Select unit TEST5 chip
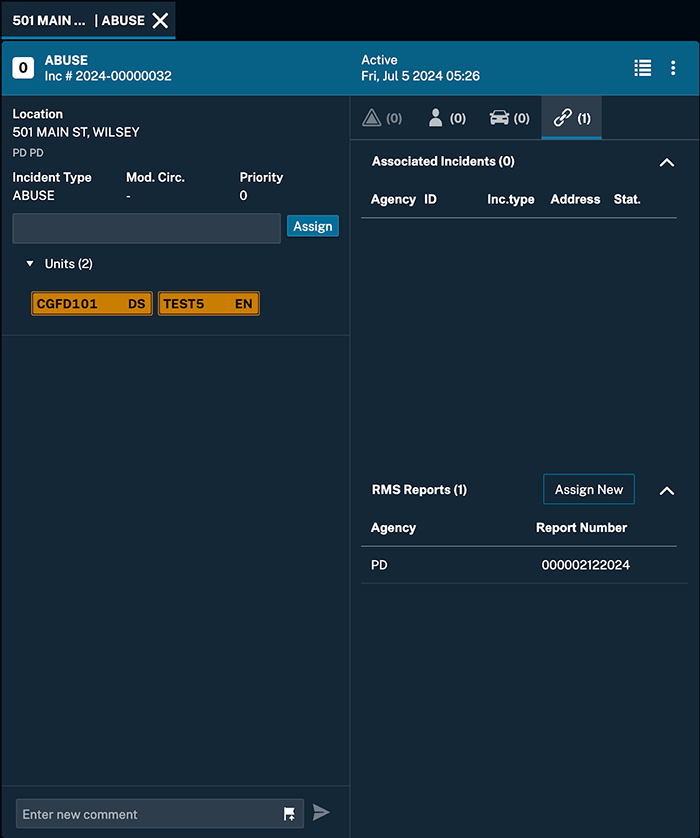The image size is (700, 838). pyautogui.click(x=208, y=304)
